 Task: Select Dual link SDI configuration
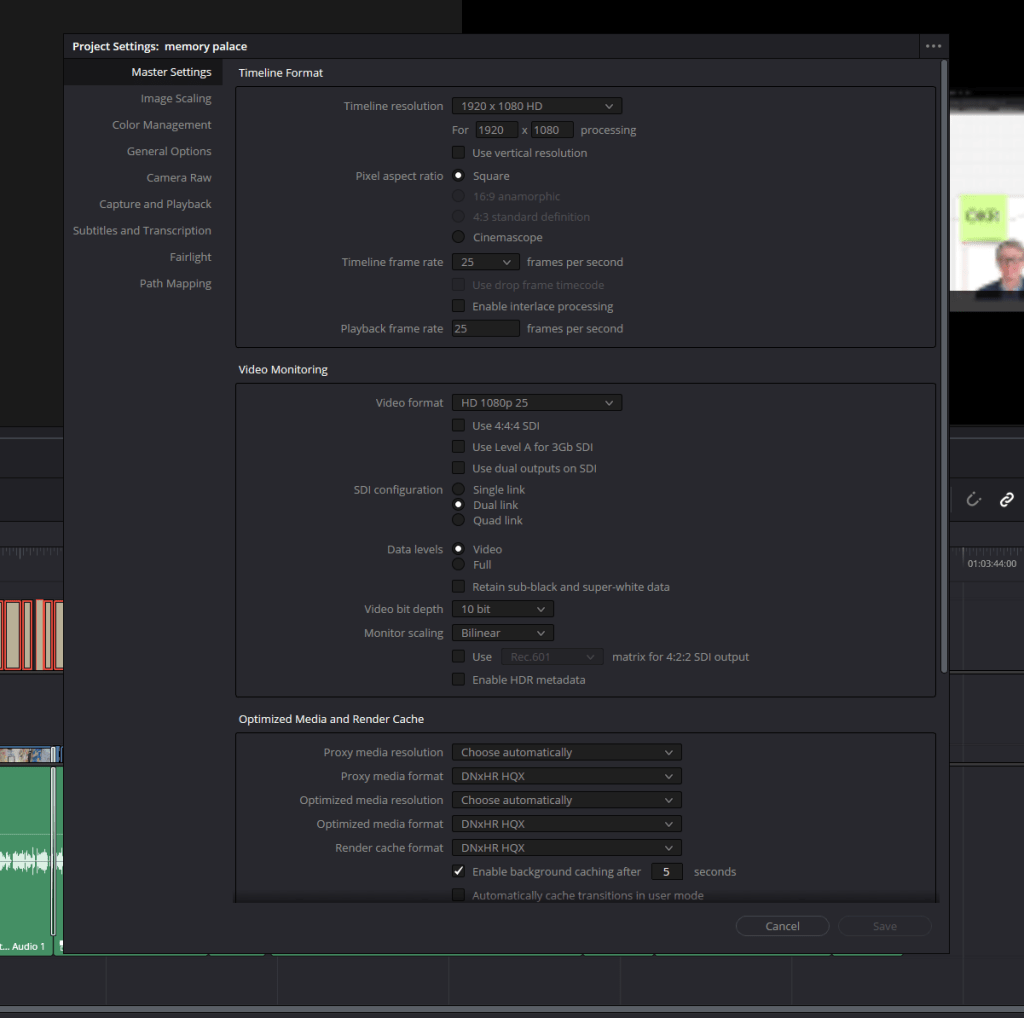pos(458,505)
